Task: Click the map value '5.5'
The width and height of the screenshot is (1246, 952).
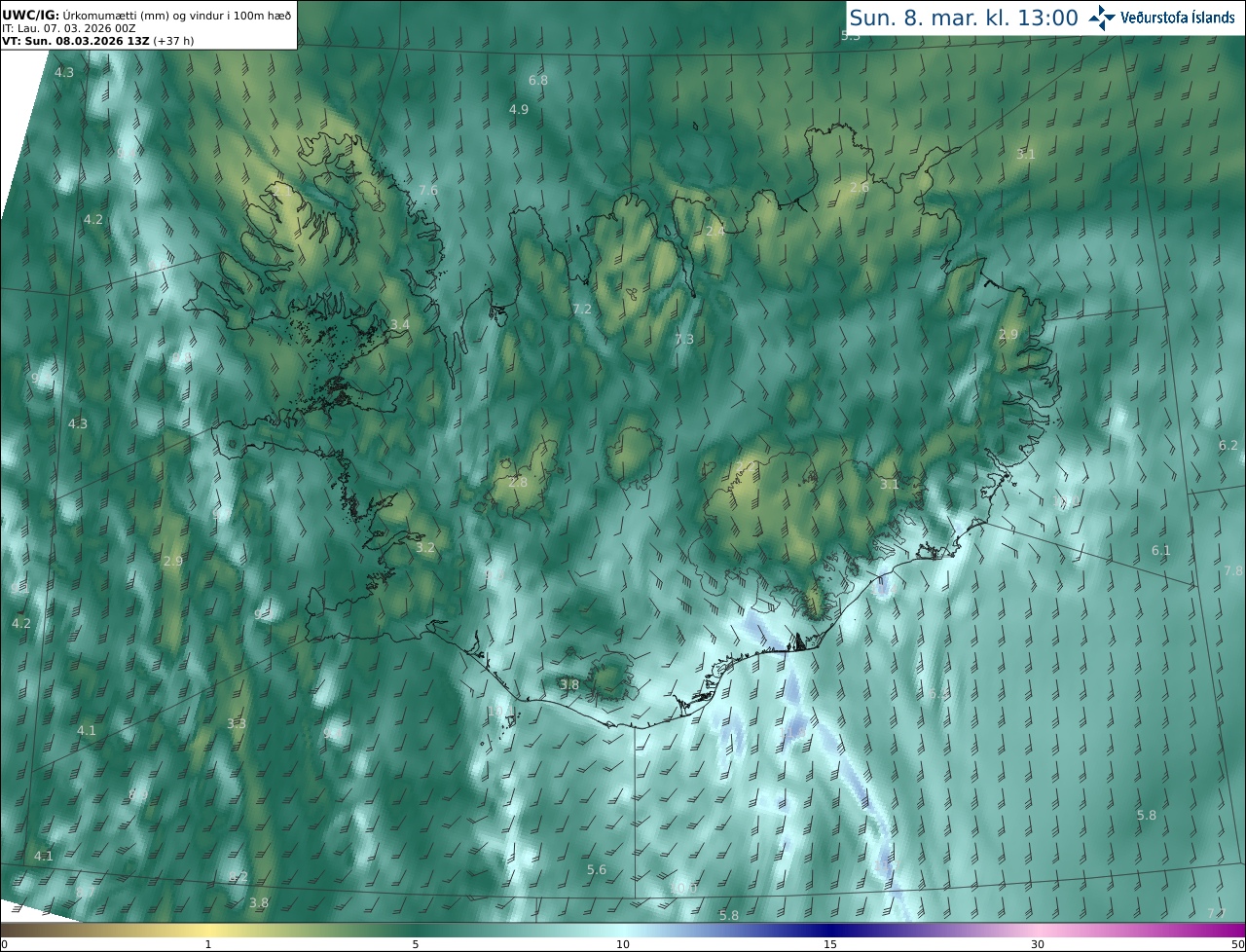Action: 851,35
